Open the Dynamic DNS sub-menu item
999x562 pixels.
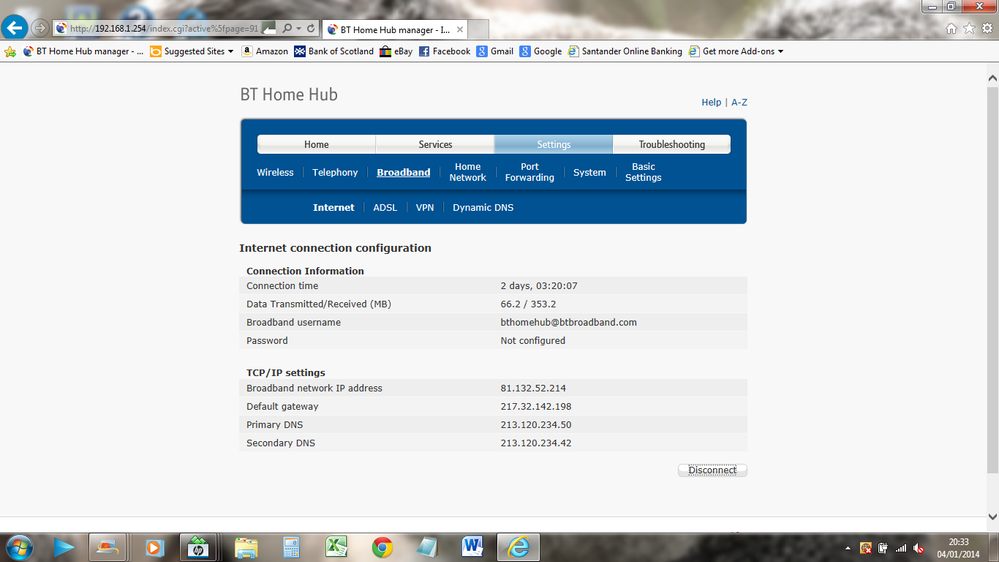pyautogui.click(x=483, y=208)
